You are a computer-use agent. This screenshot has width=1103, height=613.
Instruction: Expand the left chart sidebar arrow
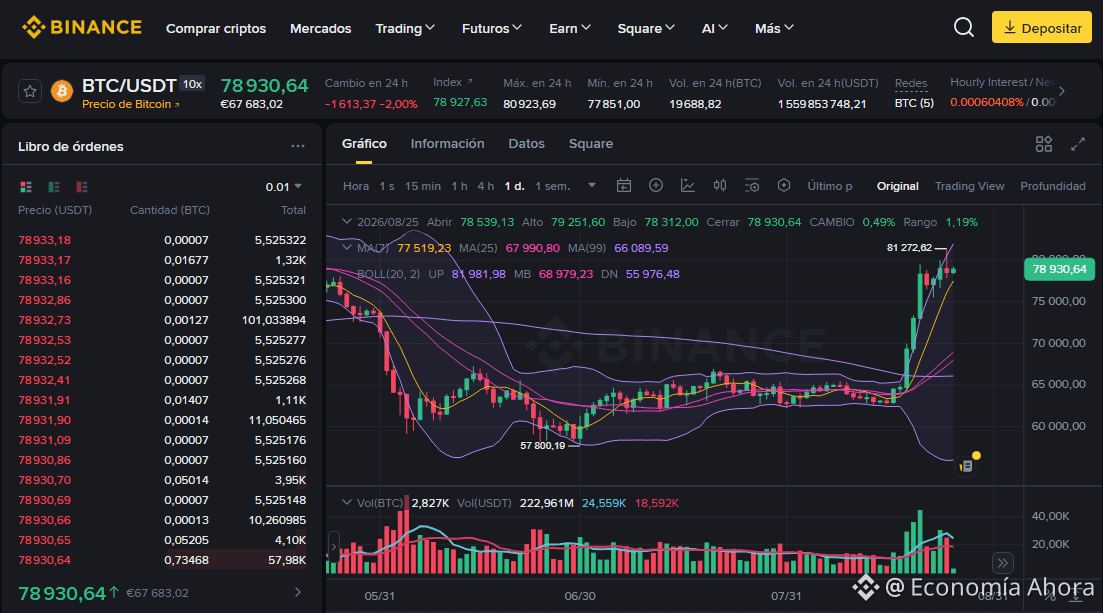[x=333, y=547]
